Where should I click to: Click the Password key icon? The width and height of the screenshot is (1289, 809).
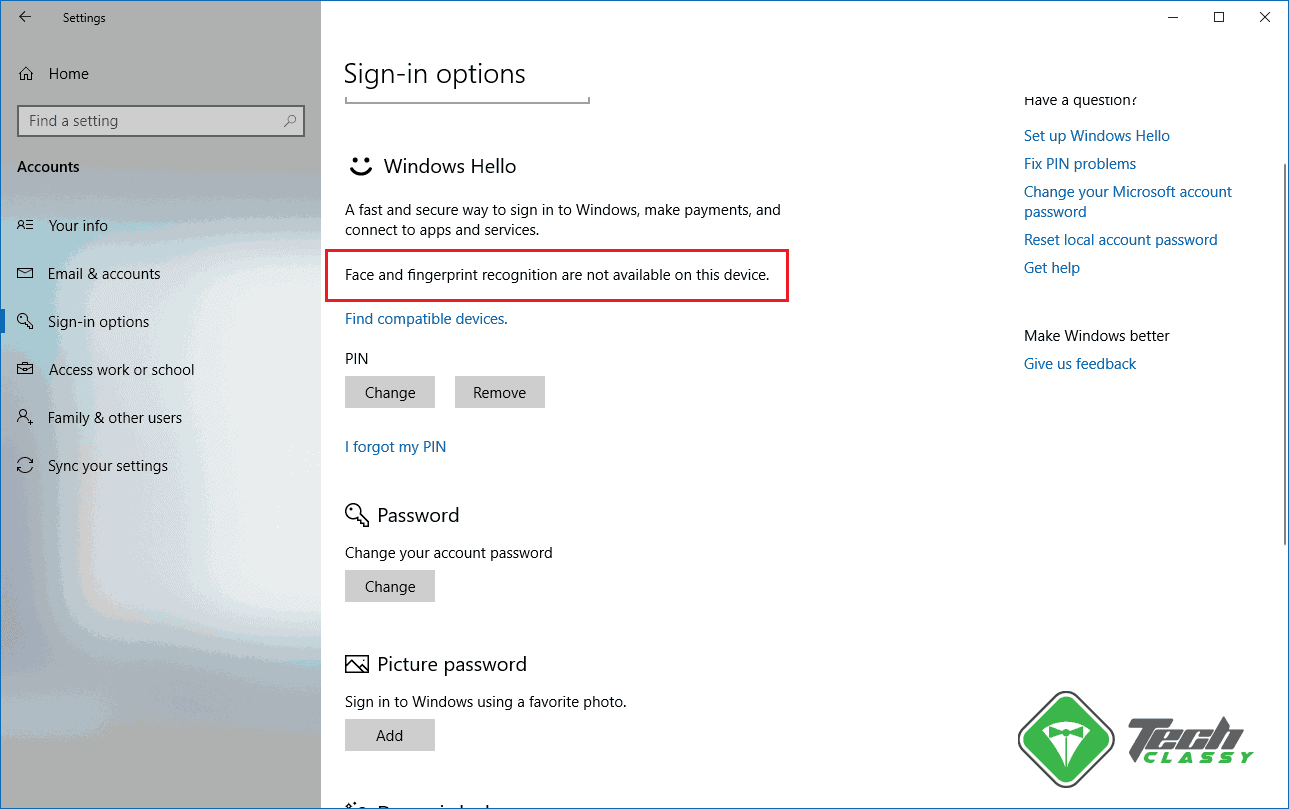click(356, 514)
